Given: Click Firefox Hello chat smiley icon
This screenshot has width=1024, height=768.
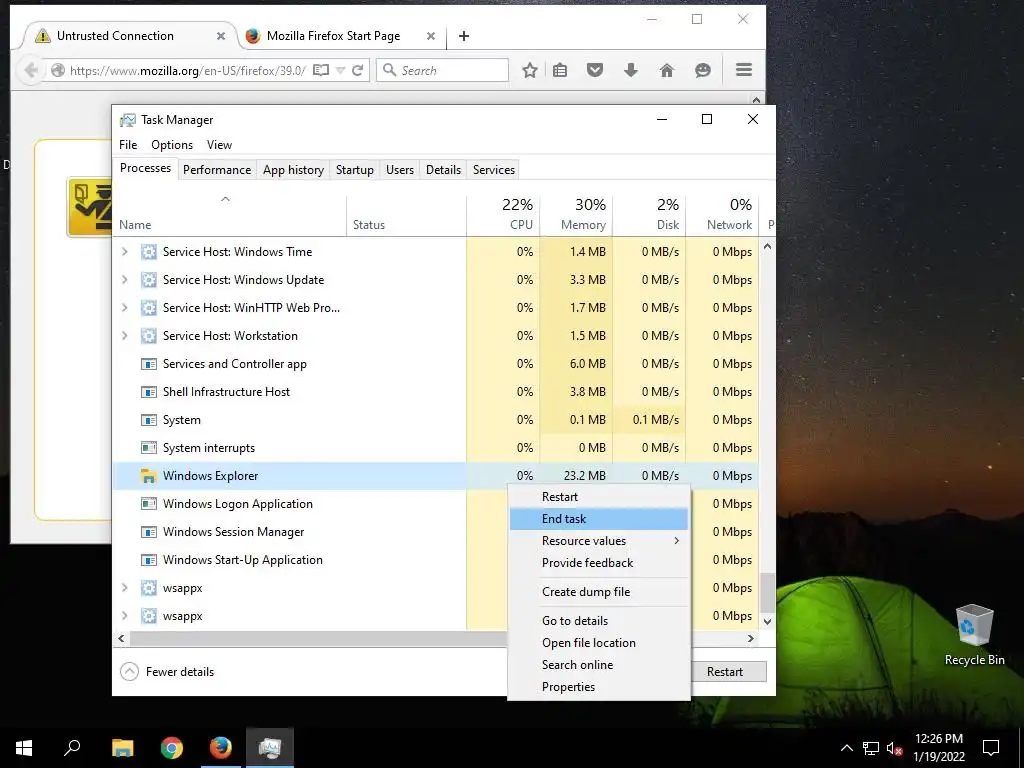Looking at the screenshot, I should 703,70.
